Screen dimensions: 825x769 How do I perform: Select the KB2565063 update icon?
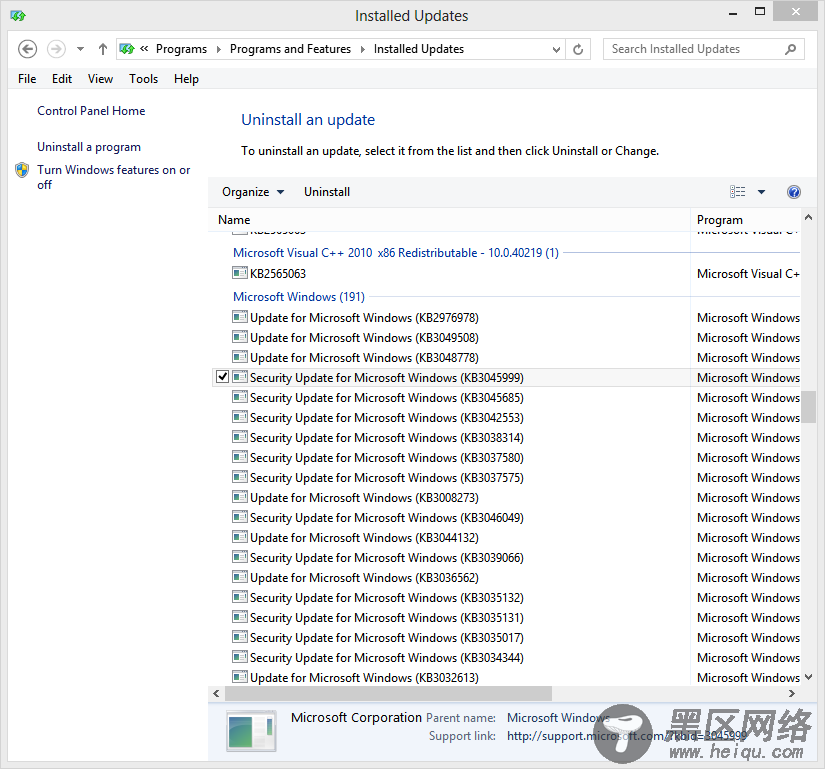[x=240, y=272]
